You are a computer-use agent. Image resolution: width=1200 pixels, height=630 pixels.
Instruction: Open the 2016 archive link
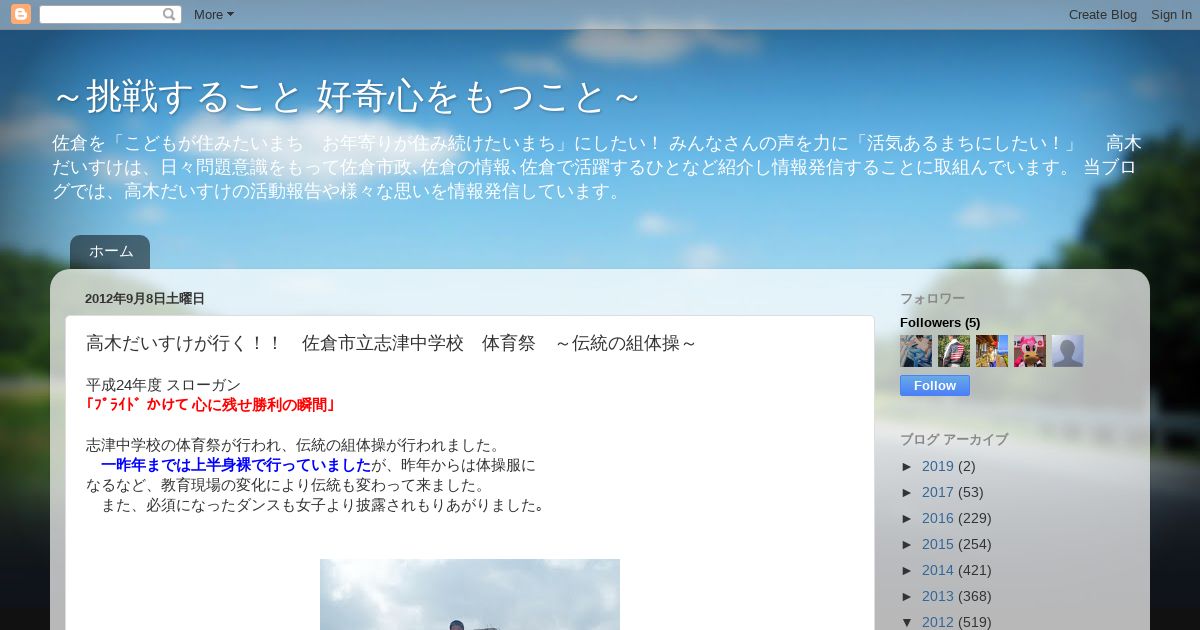click(938, 518)
